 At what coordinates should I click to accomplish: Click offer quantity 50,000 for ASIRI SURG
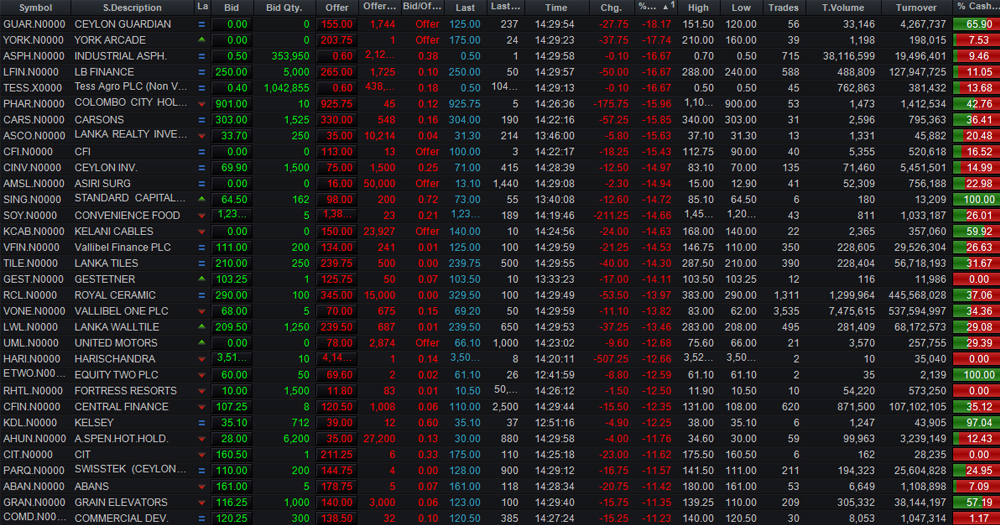point(379,184)
